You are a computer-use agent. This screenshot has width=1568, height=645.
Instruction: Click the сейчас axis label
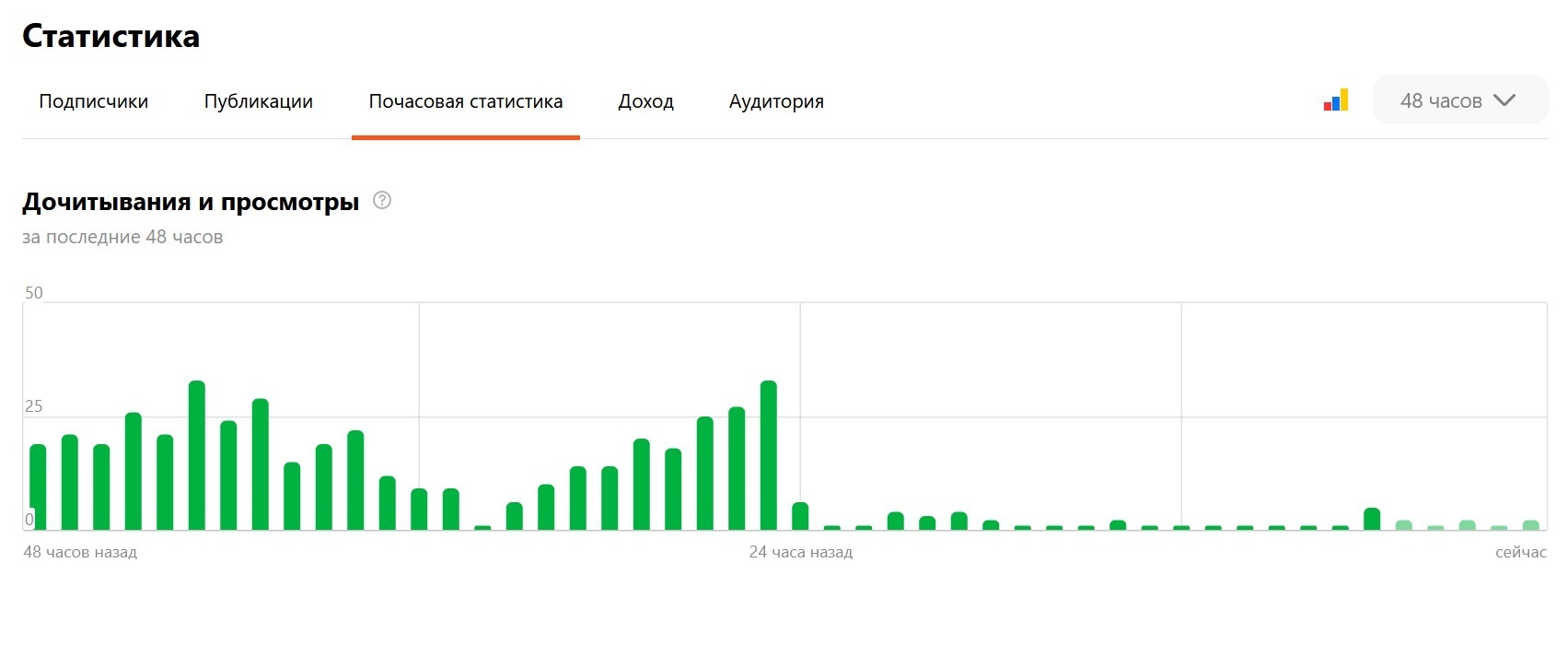(x=1520, y=552)
